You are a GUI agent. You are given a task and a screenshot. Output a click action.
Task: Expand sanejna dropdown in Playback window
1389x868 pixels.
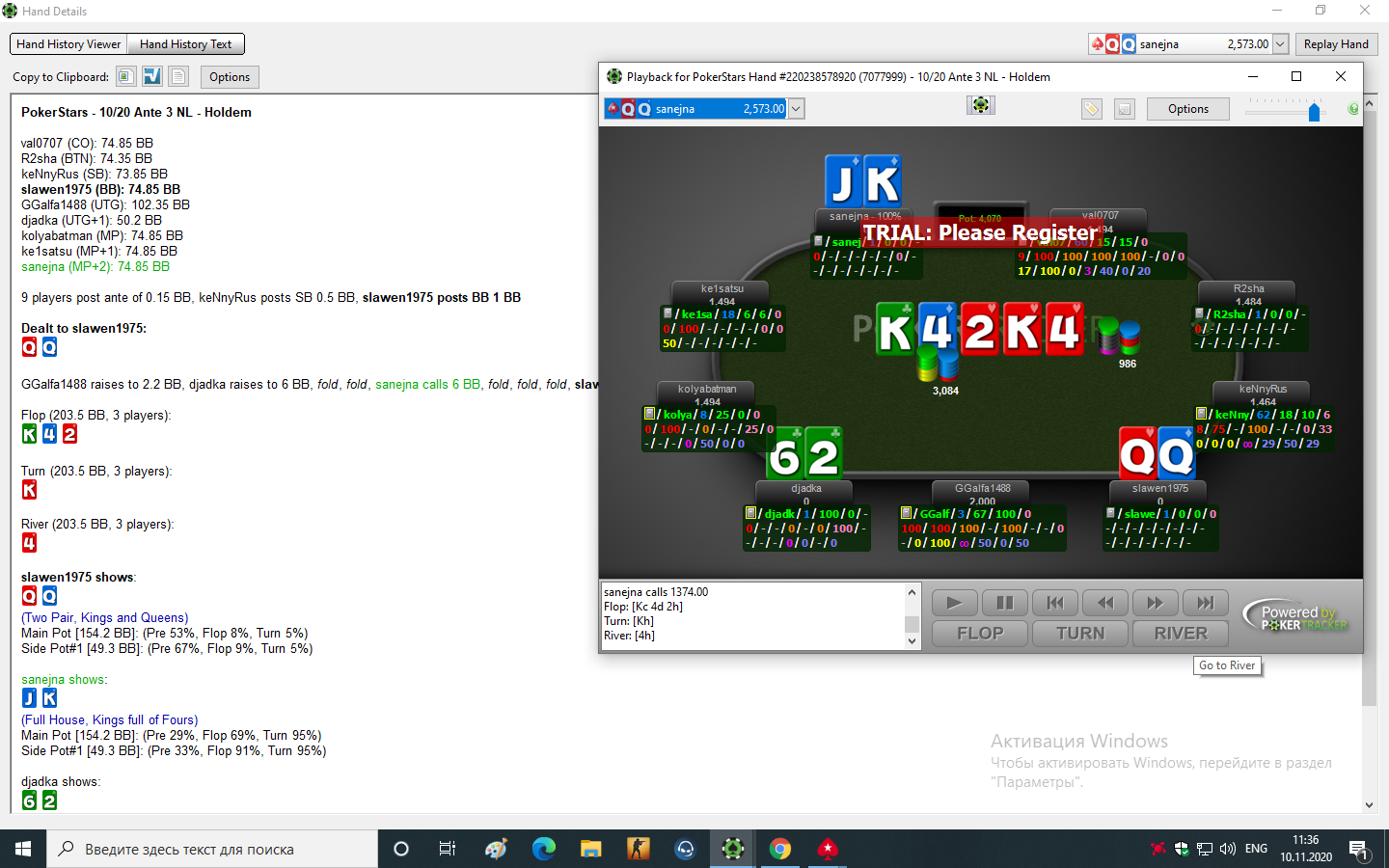coord(796,109)
